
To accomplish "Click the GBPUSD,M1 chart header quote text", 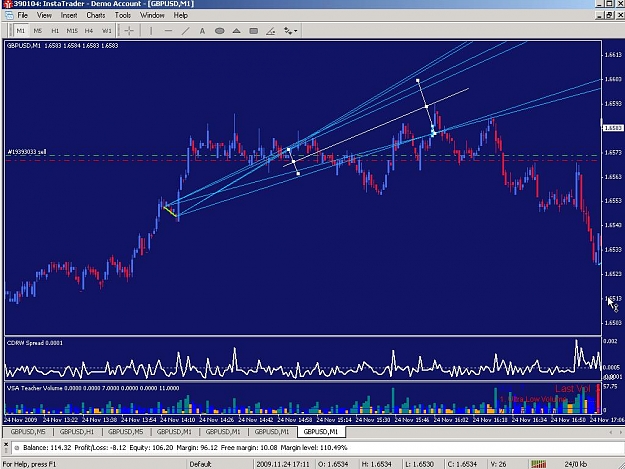I will [x=62, y=45].
